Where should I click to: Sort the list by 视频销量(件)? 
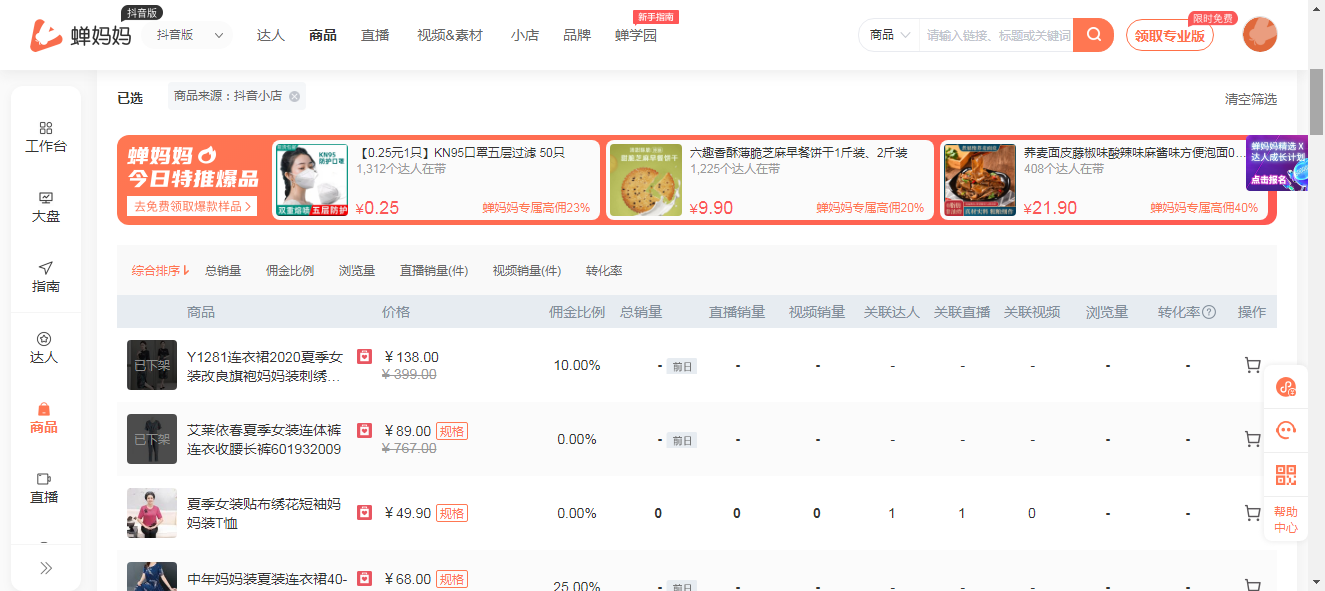point(527,271)
